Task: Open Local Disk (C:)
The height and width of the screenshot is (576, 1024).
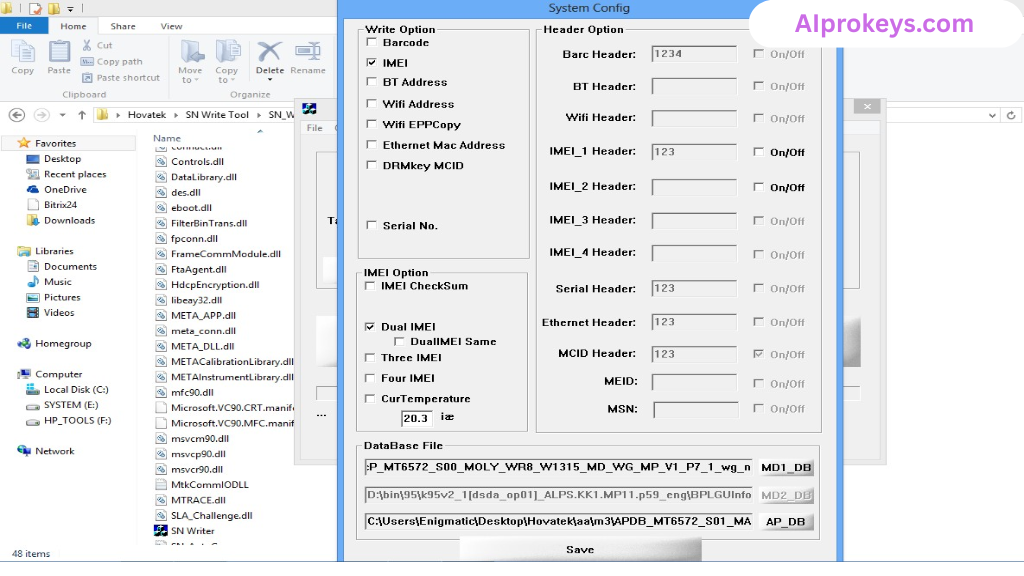Action: [76, 389]
